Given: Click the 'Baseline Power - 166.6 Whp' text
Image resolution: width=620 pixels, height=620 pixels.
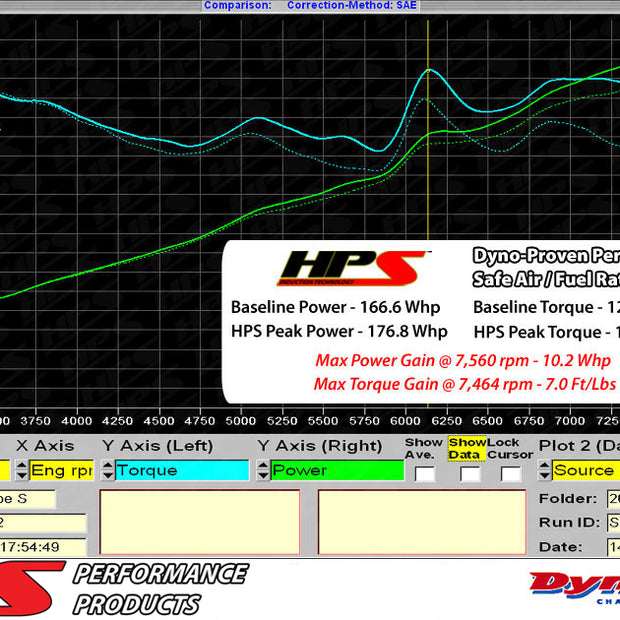Looking at the screenshot, I should (335, 307).
